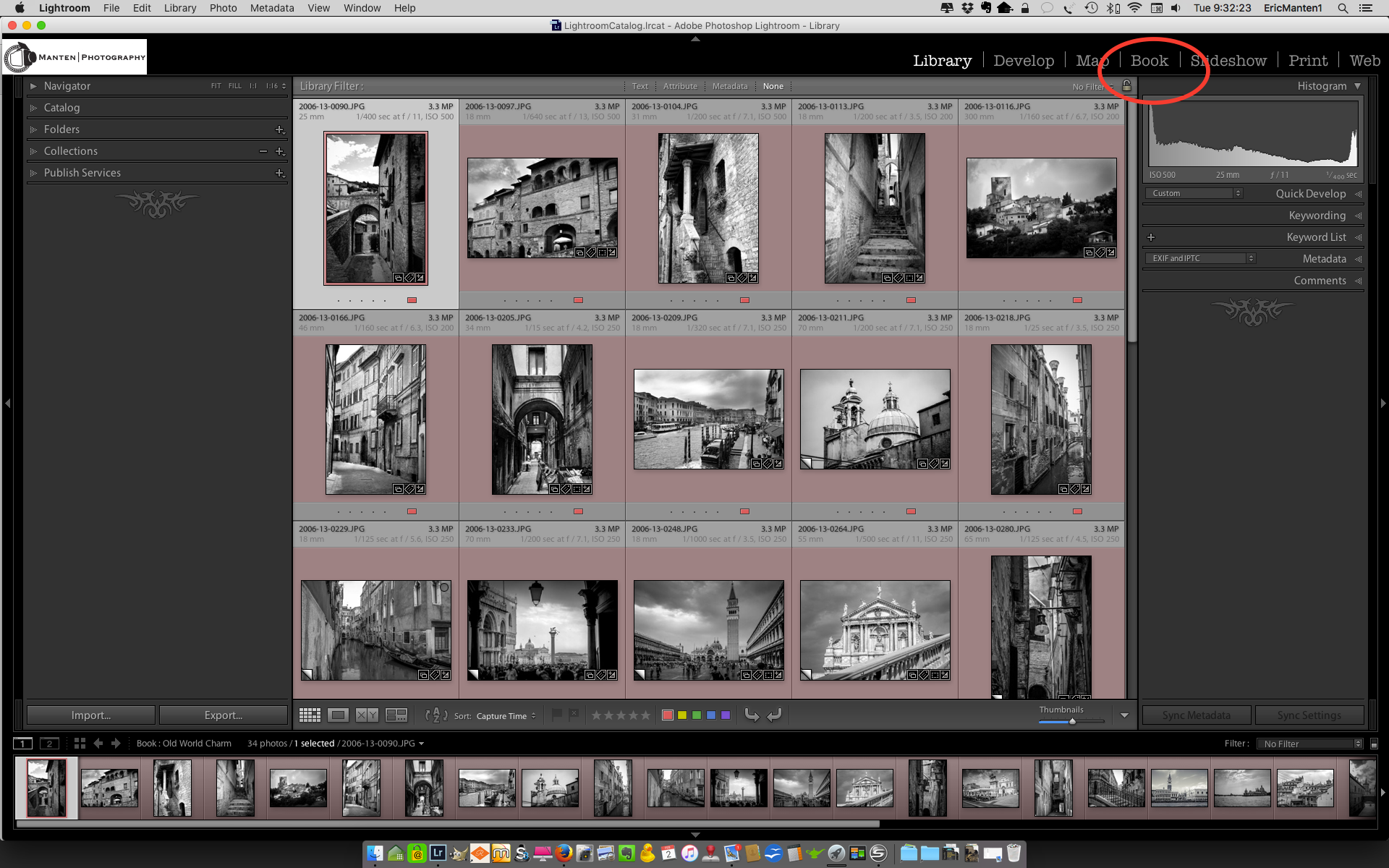The height and width of the screenshot is (868, 1389).
Task: Expand the Folders panel
Action: click(33, 129)
